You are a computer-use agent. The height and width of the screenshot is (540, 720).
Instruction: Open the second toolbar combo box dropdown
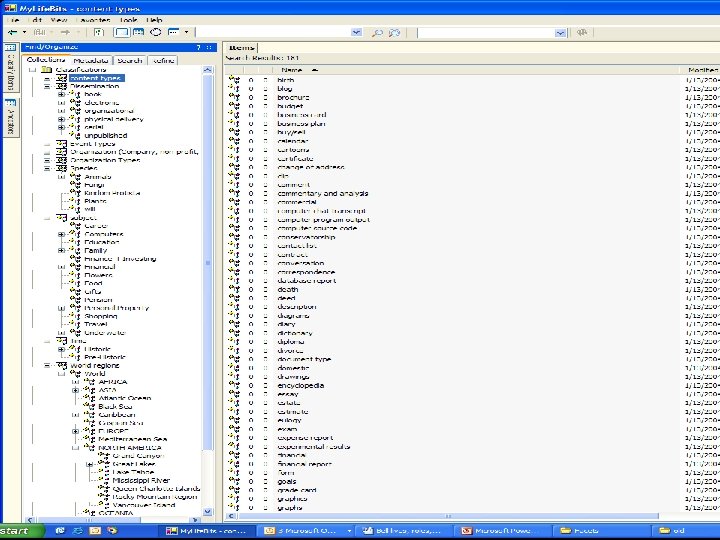560,33
